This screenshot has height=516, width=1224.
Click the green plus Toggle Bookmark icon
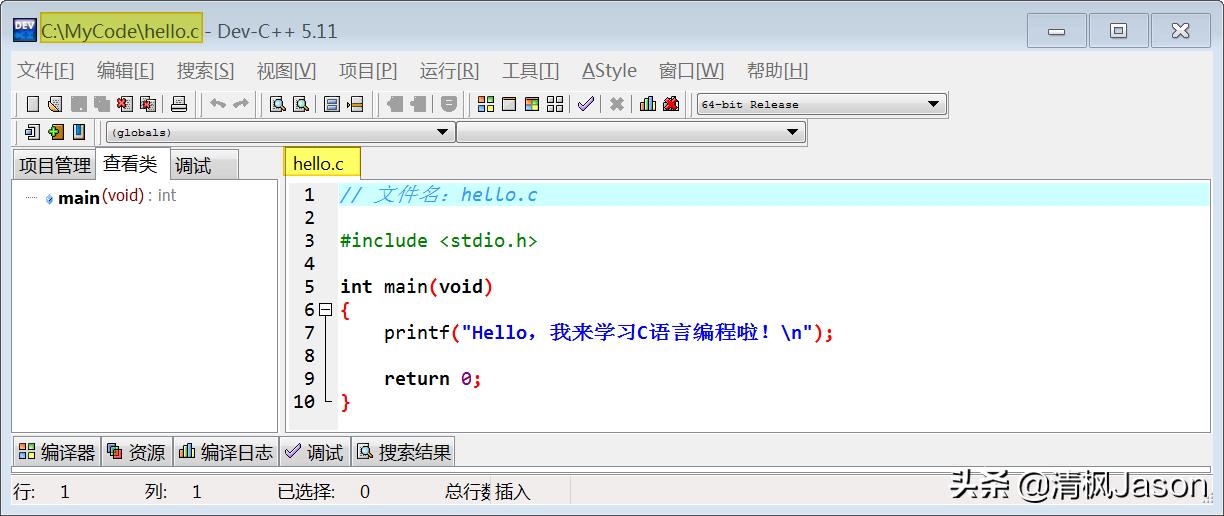coord(56,132)
